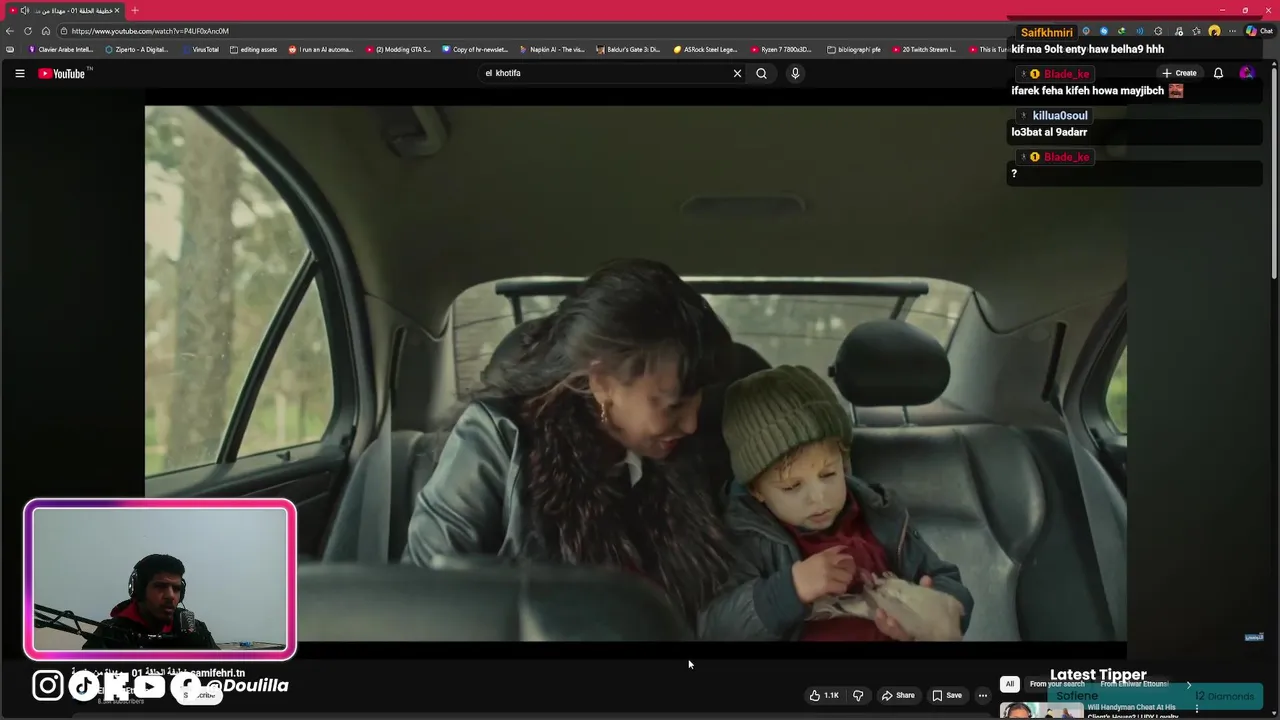Open the YouTube Create menu
The width and height of the screenshot is (1280, 720).
(1180, 73)
